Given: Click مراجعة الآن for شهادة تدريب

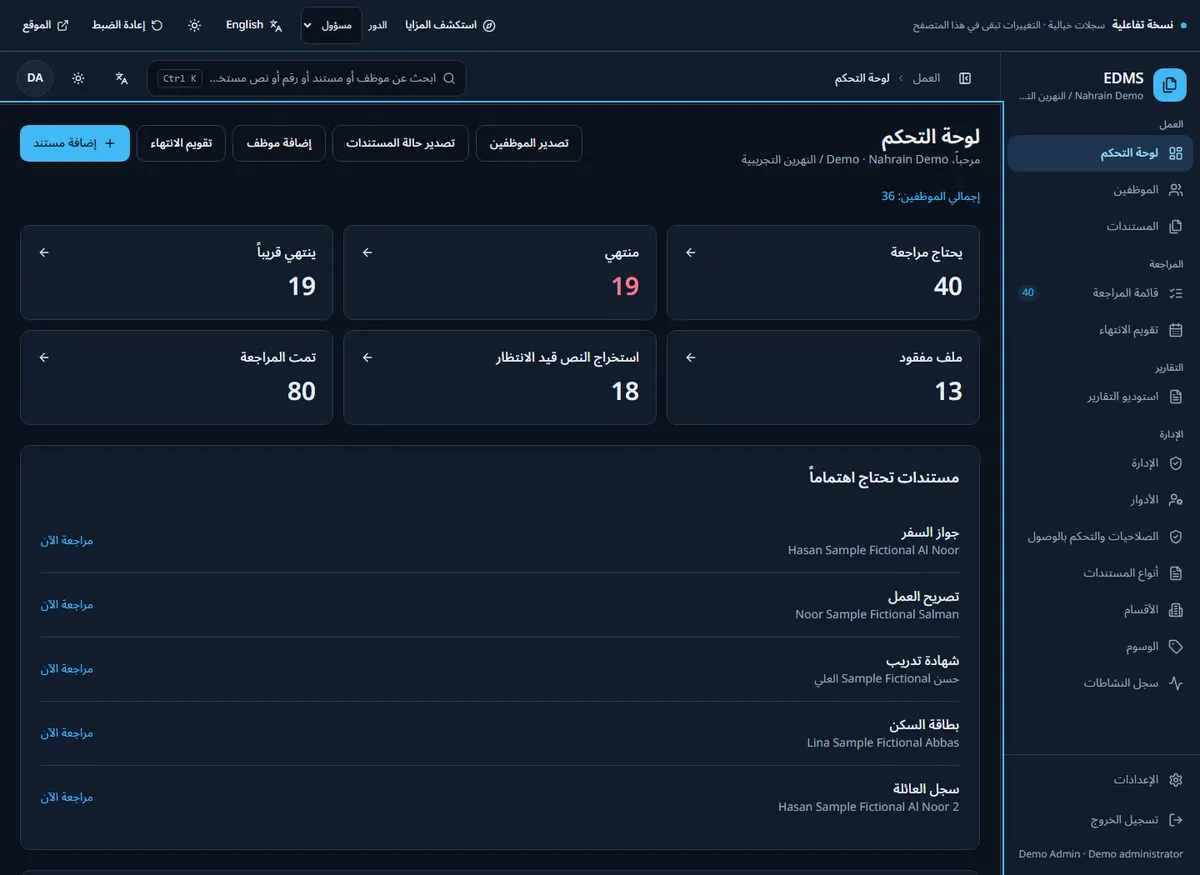Looking at the screenshot, I should [67, 669].
